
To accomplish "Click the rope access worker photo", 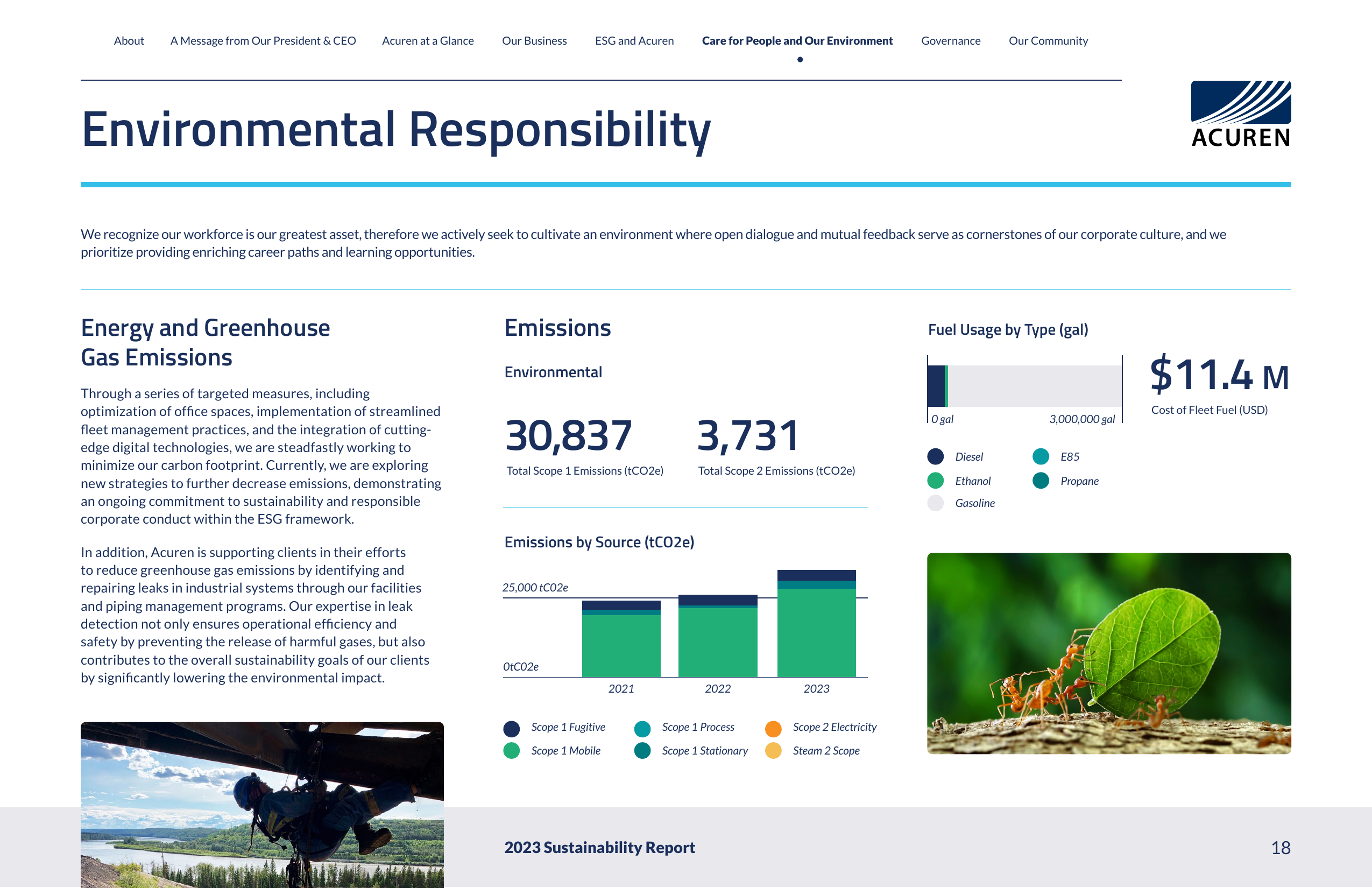I will [263, 805].
